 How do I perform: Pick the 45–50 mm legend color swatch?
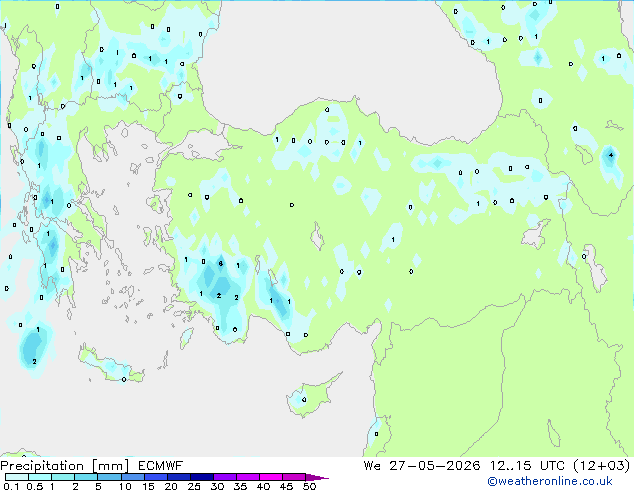point(294,477)
